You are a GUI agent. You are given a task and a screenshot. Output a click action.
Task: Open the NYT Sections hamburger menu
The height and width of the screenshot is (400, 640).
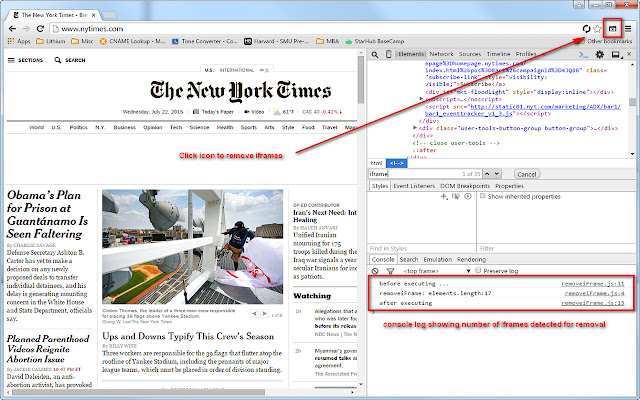coord(25,60)
